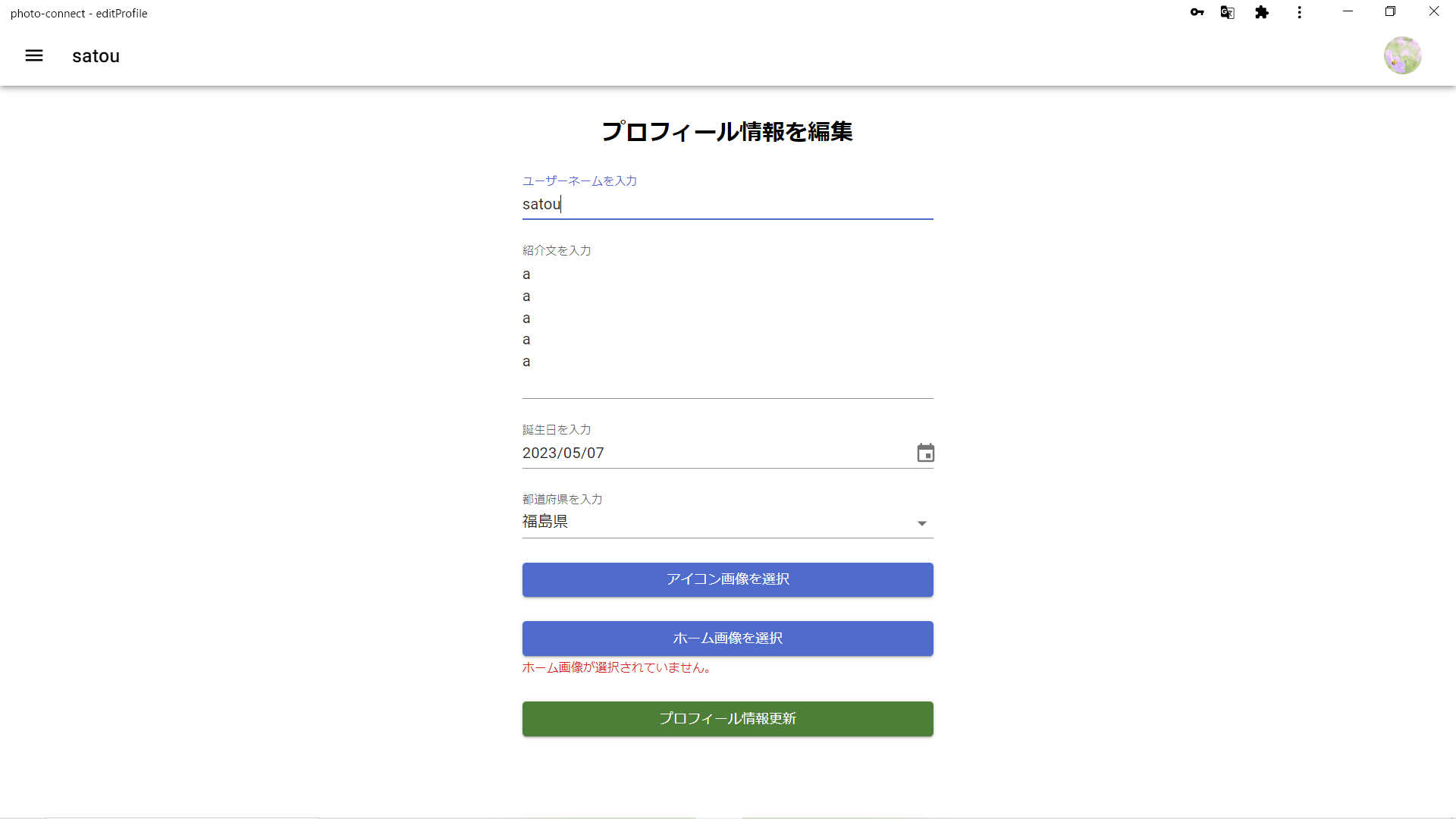Click the ホーム画像を選択 button

[727, 639]
